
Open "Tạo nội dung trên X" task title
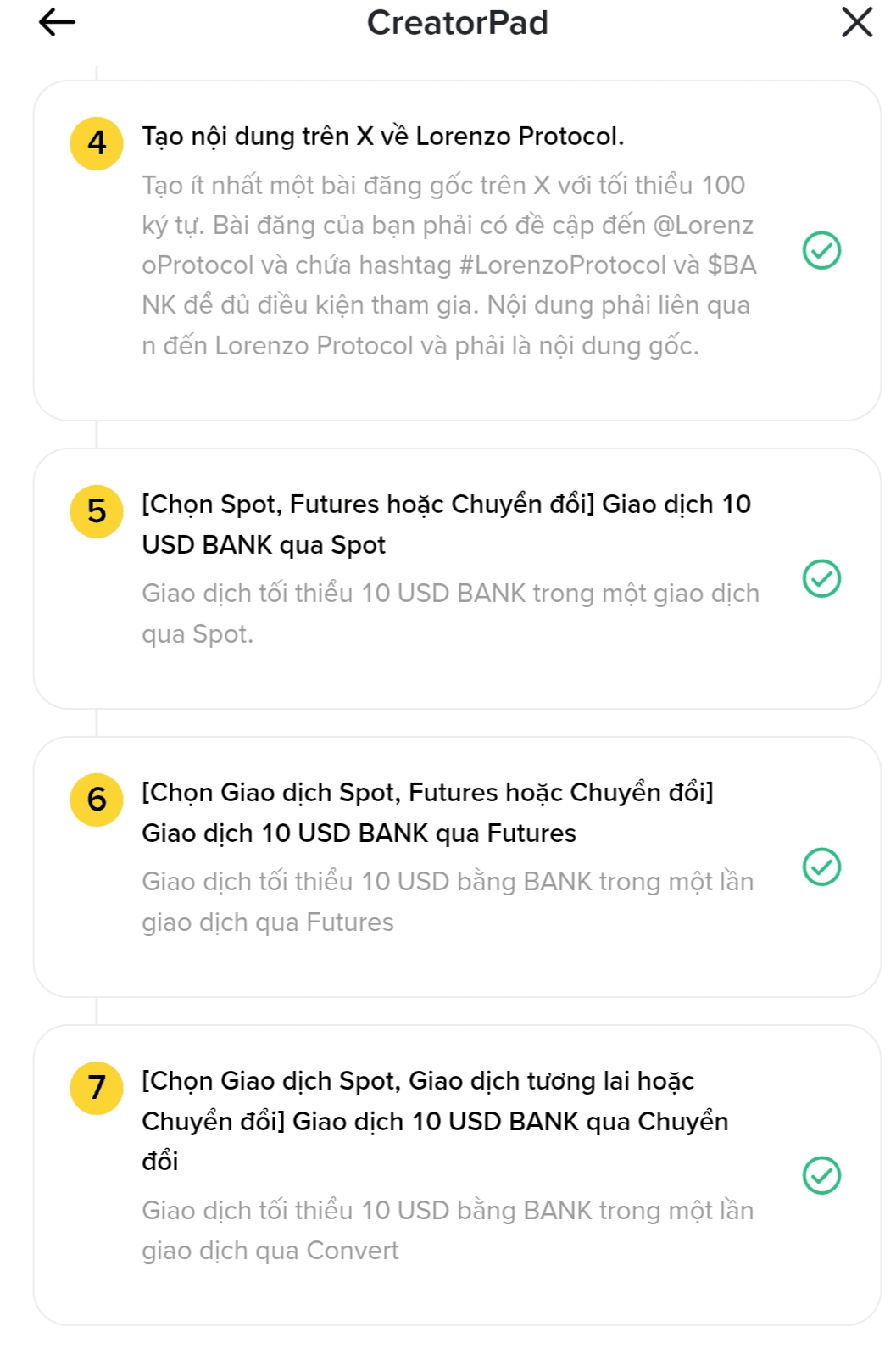tap(382, 137)
